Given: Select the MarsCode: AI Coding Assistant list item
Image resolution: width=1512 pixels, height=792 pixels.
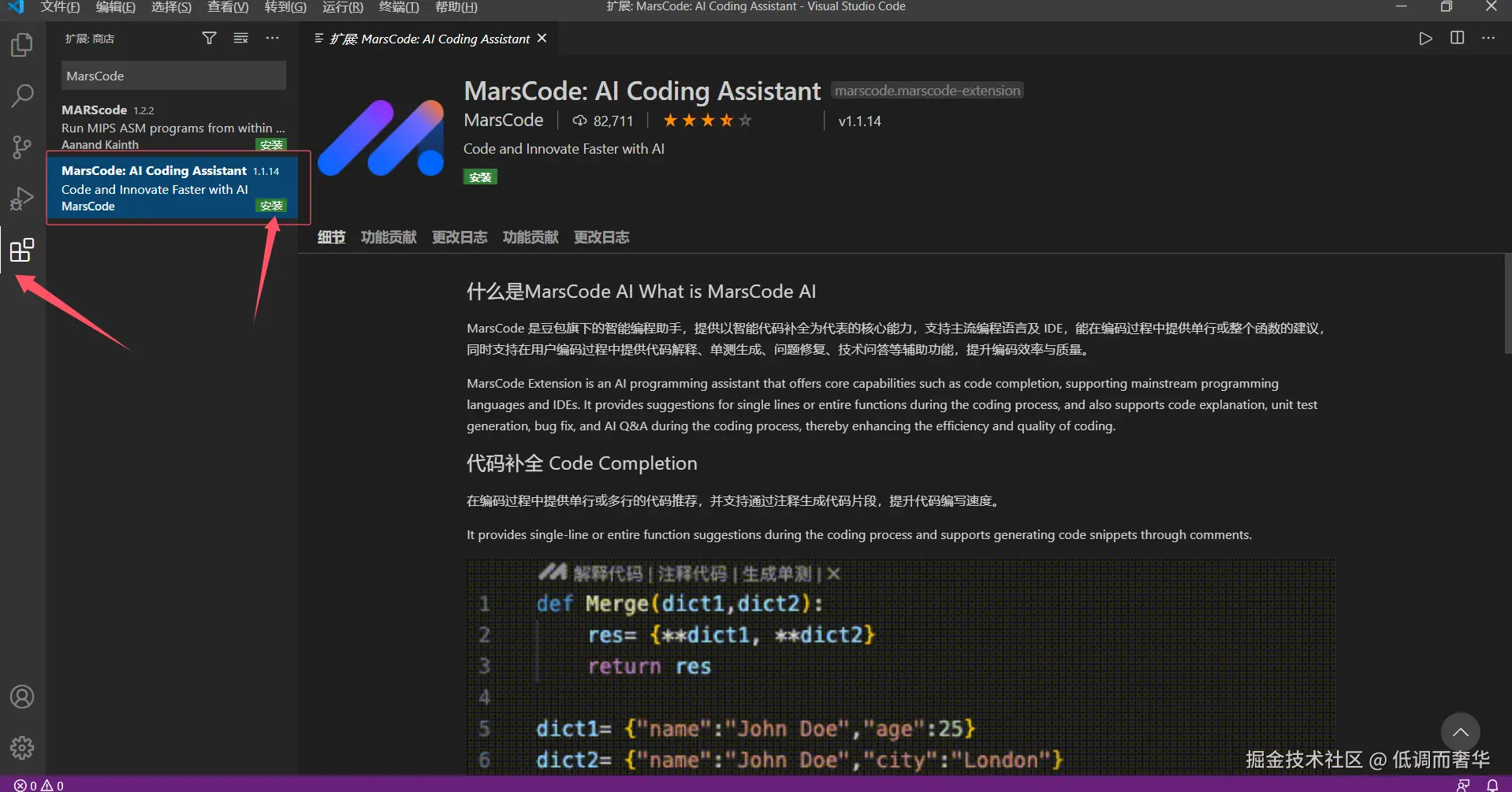Looking at the screenshot, I should [173, 188].
